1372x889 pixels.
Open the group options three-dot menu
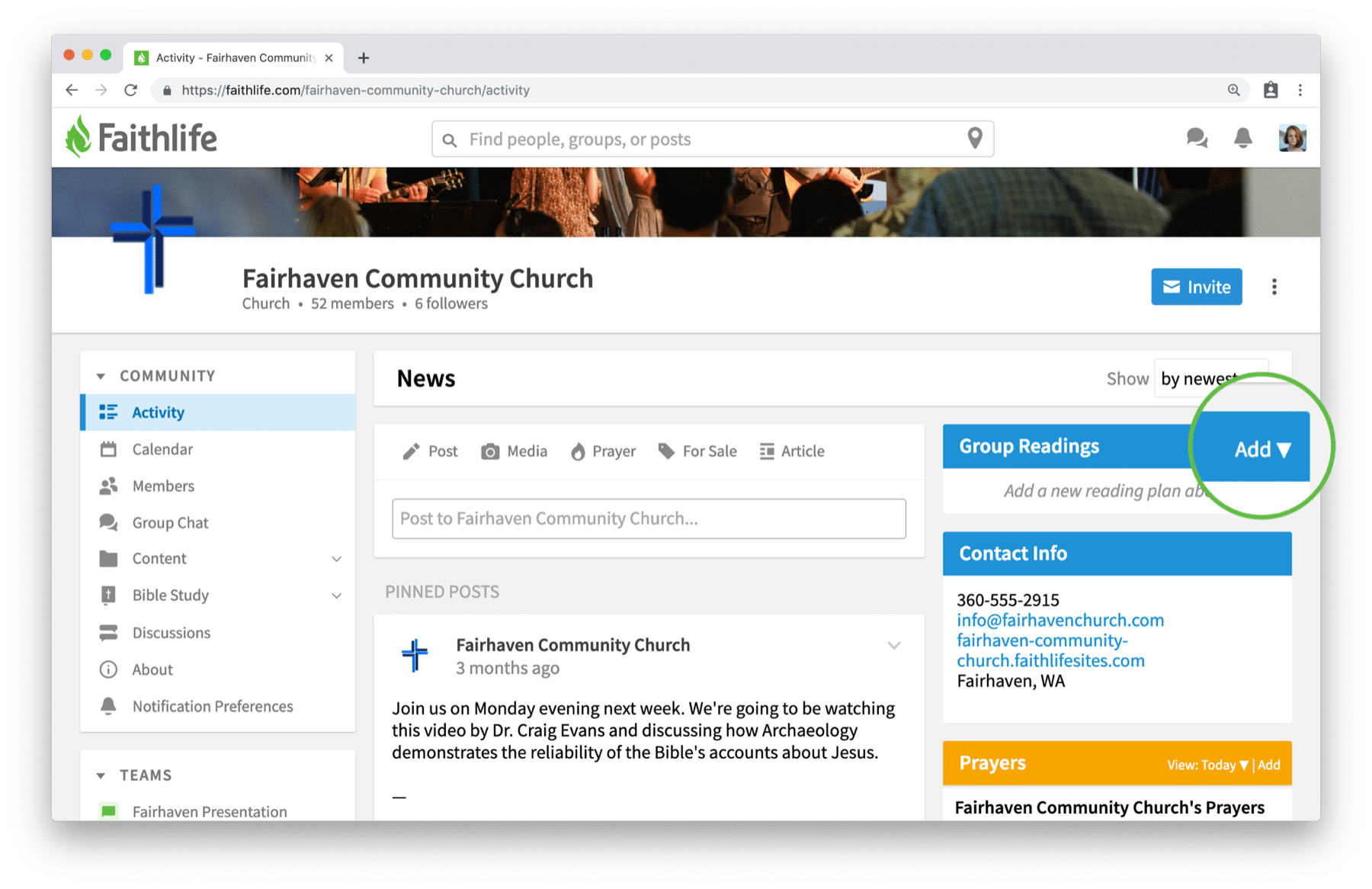point(1274,287)
